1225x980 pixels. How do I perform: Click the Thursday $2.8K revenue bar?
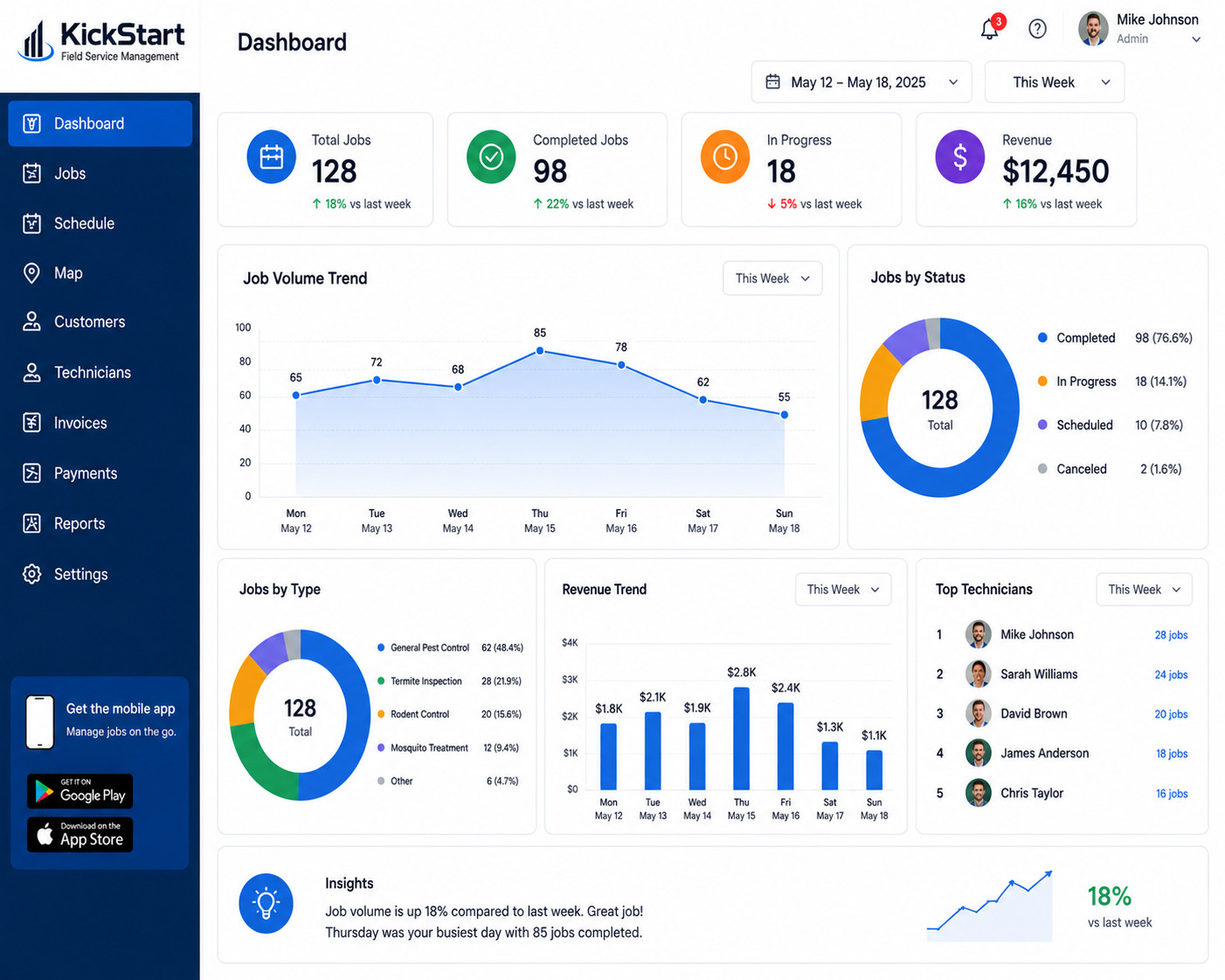point(741,739)
